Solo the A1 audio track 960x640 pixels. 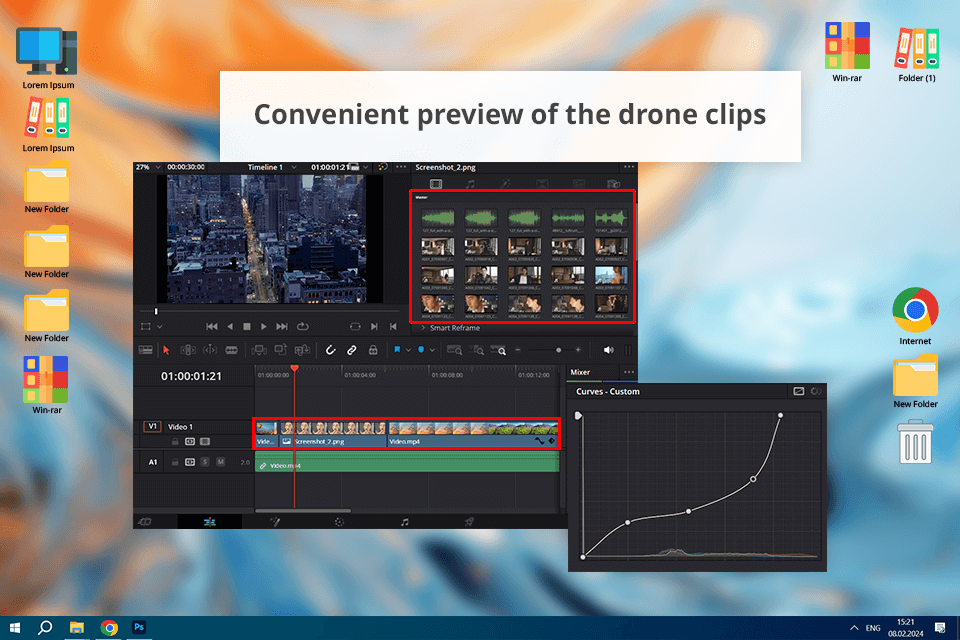coord(205,462)
